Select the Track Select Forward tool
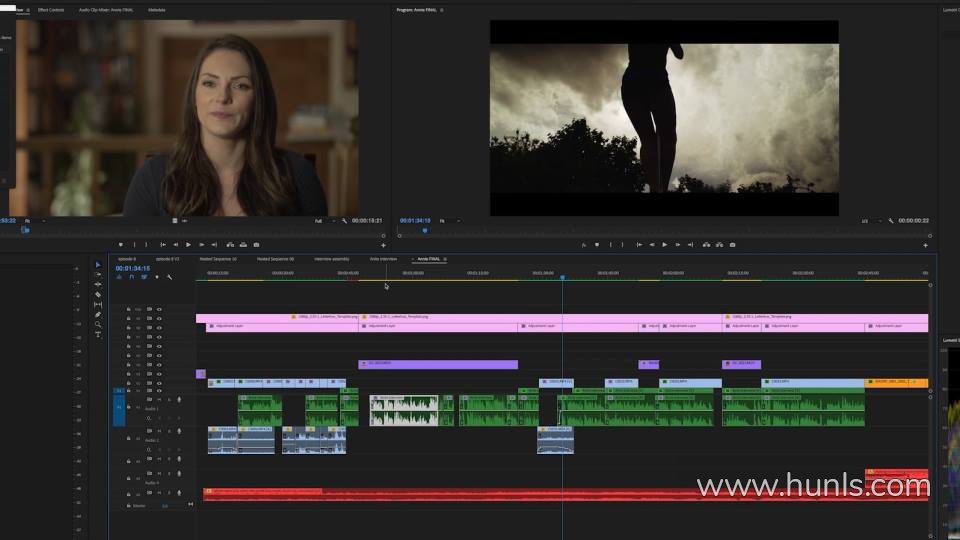 coord(98,275)
